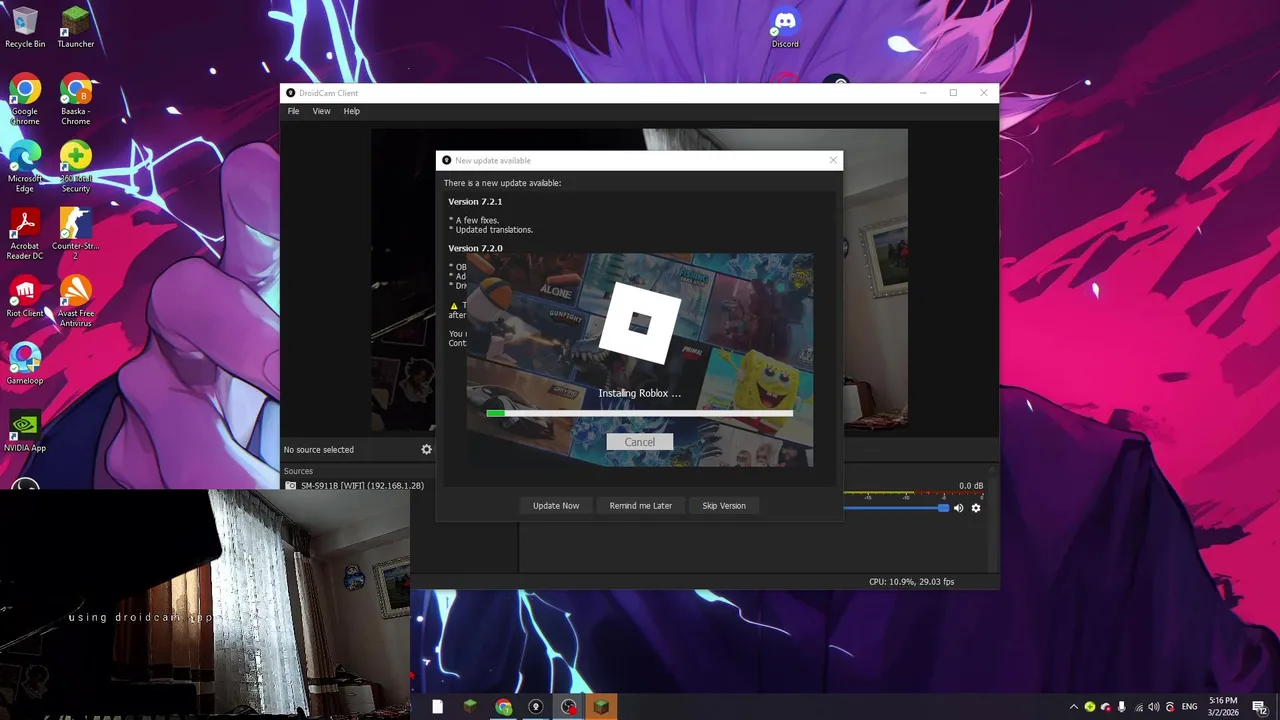
Task: Open the Google Chrome desktop shortcut
Action: coord(25,100)
